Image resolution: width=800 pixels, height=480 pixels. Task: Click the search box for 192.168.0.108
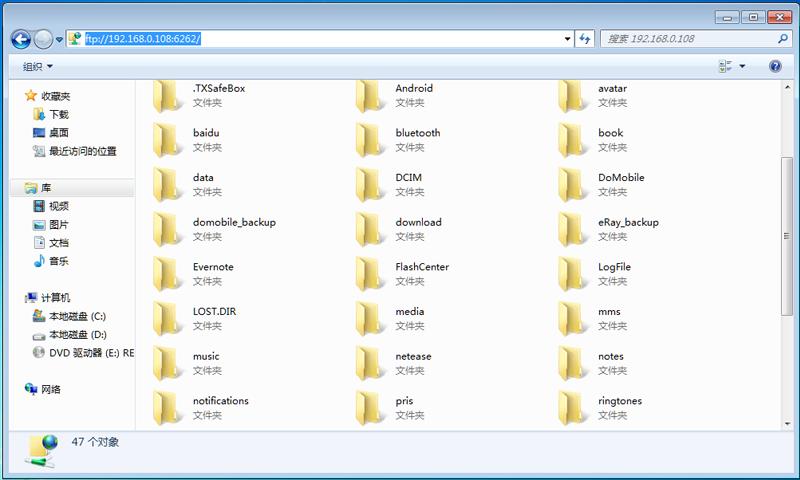click(x=690, y=39)
